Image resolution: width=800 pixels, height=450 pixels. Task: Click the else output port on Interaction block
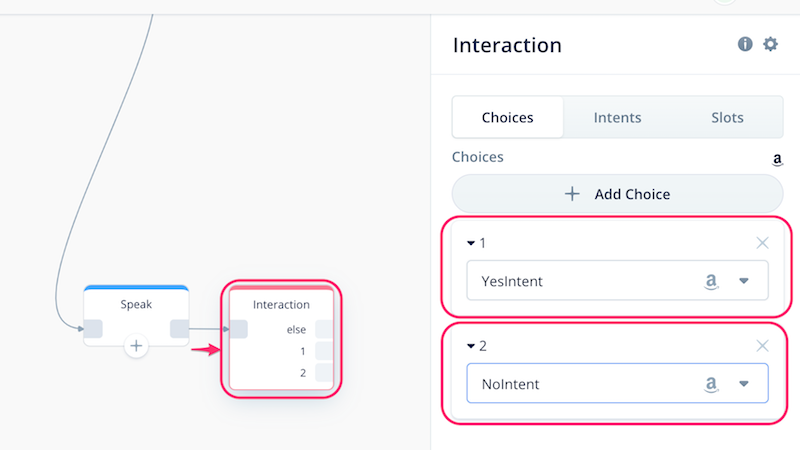(x=323, y=329)
